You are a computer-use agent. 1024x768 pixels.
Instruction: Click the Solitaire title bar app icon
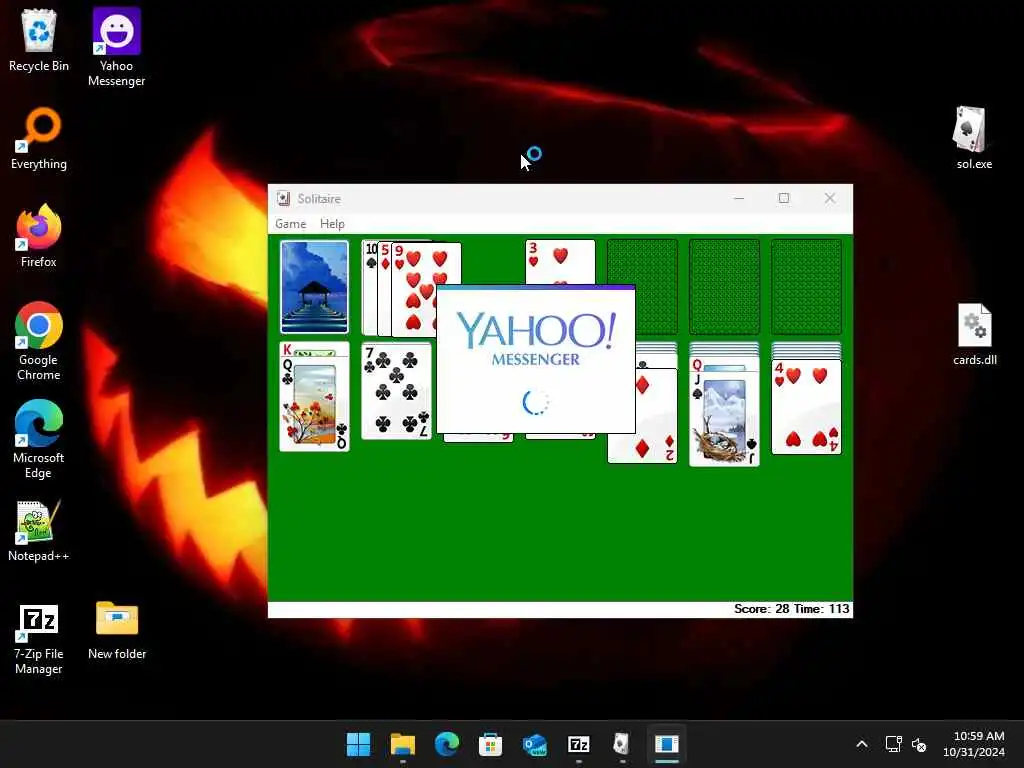tap(283, 199)
